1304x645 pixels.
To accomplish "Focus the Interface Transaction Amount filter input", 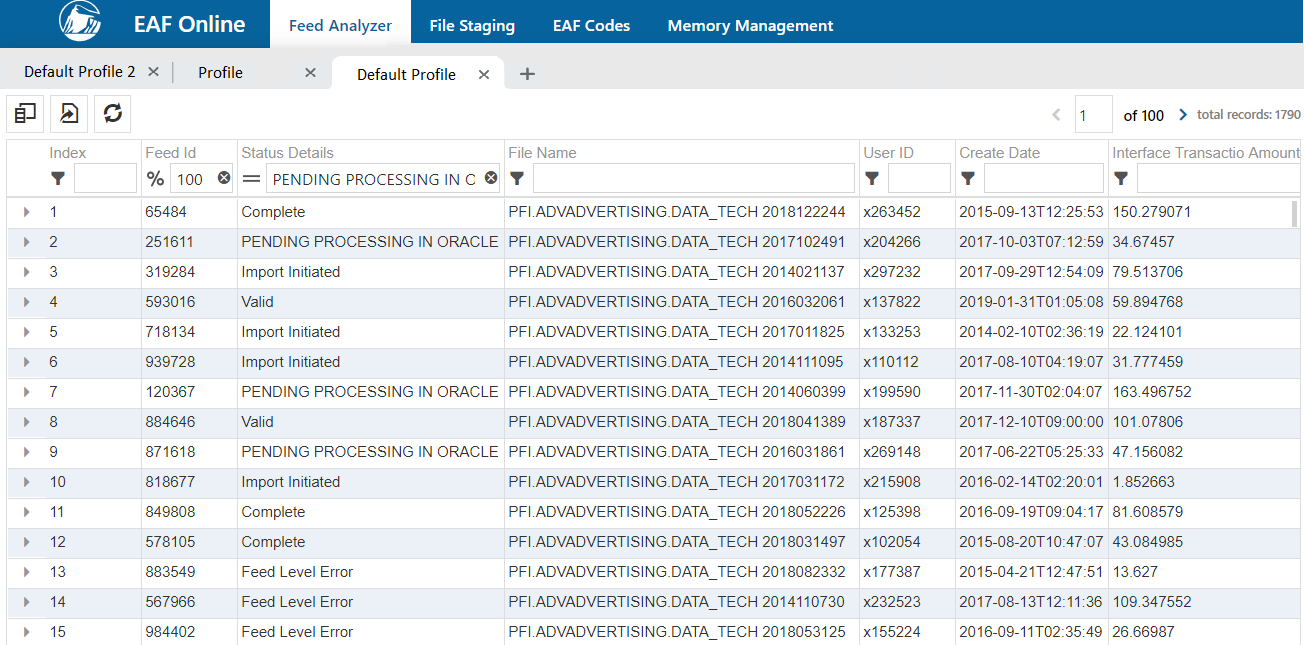I will tap(1219, 179).
